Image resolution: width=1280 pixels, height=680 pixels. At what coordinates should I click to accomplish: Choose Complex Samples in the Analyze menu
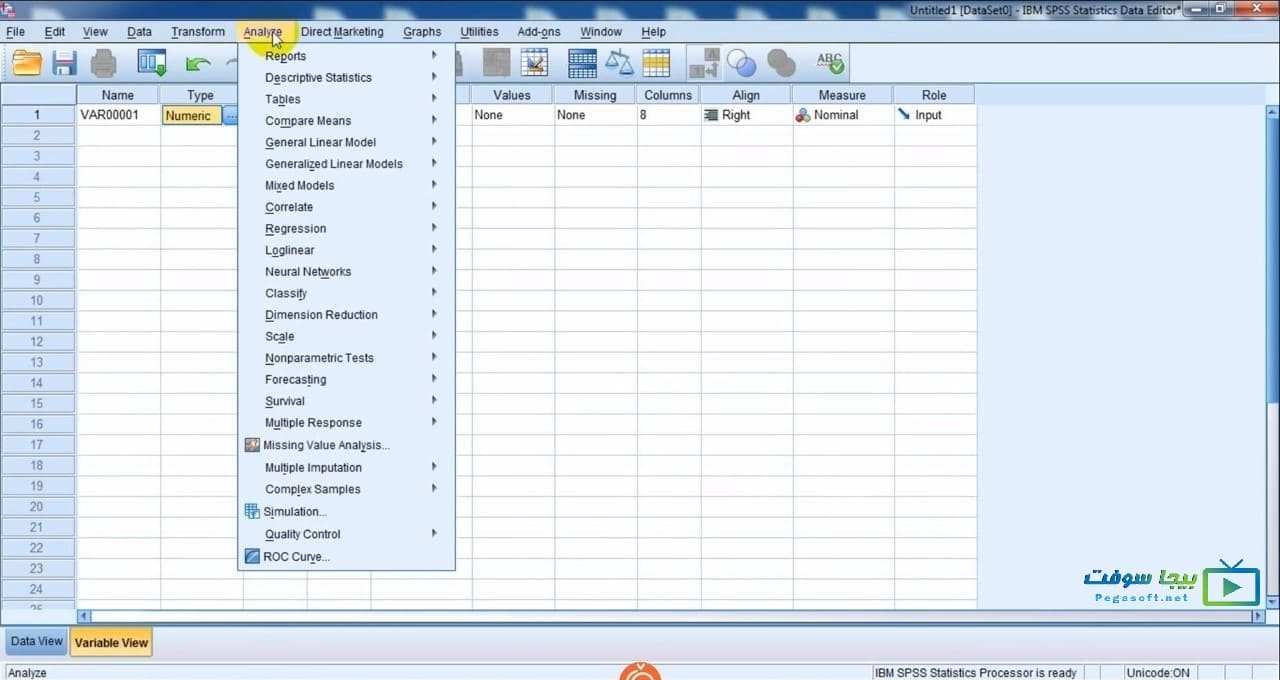click(346, 489)
